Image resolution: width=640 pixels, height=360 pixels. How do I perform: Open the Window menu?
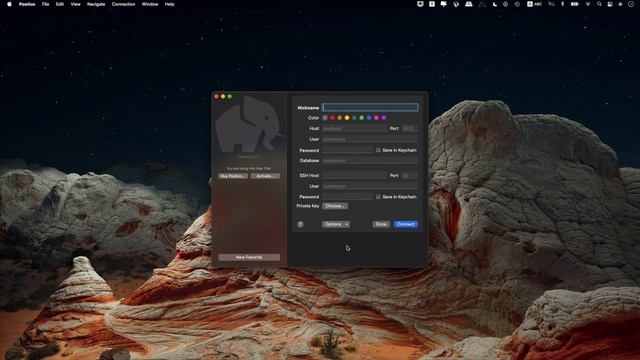point(150,4)
